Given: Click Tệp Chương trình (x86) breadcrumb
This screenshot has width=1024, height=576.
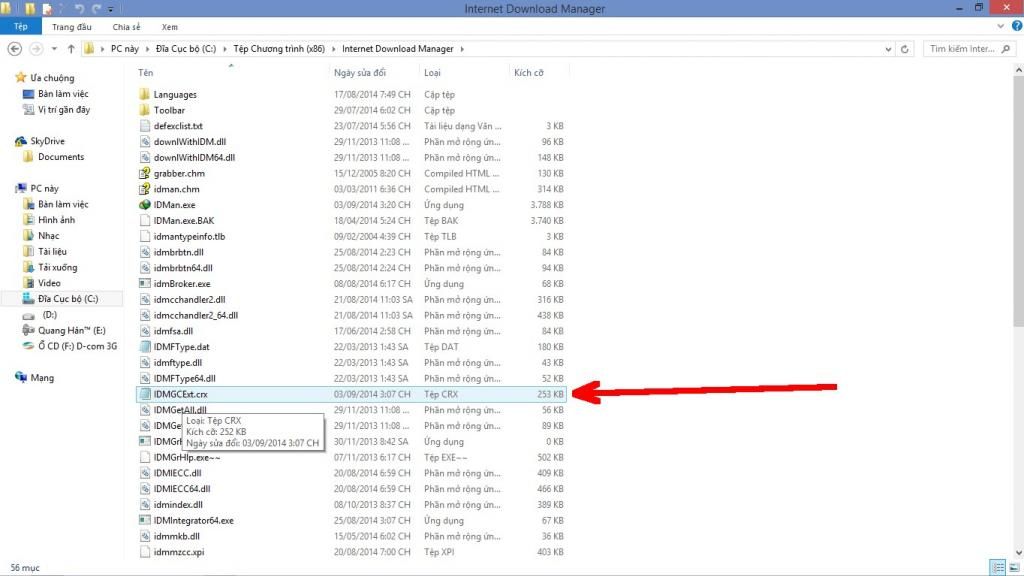Looking at the screenshot, I should 279,49.
